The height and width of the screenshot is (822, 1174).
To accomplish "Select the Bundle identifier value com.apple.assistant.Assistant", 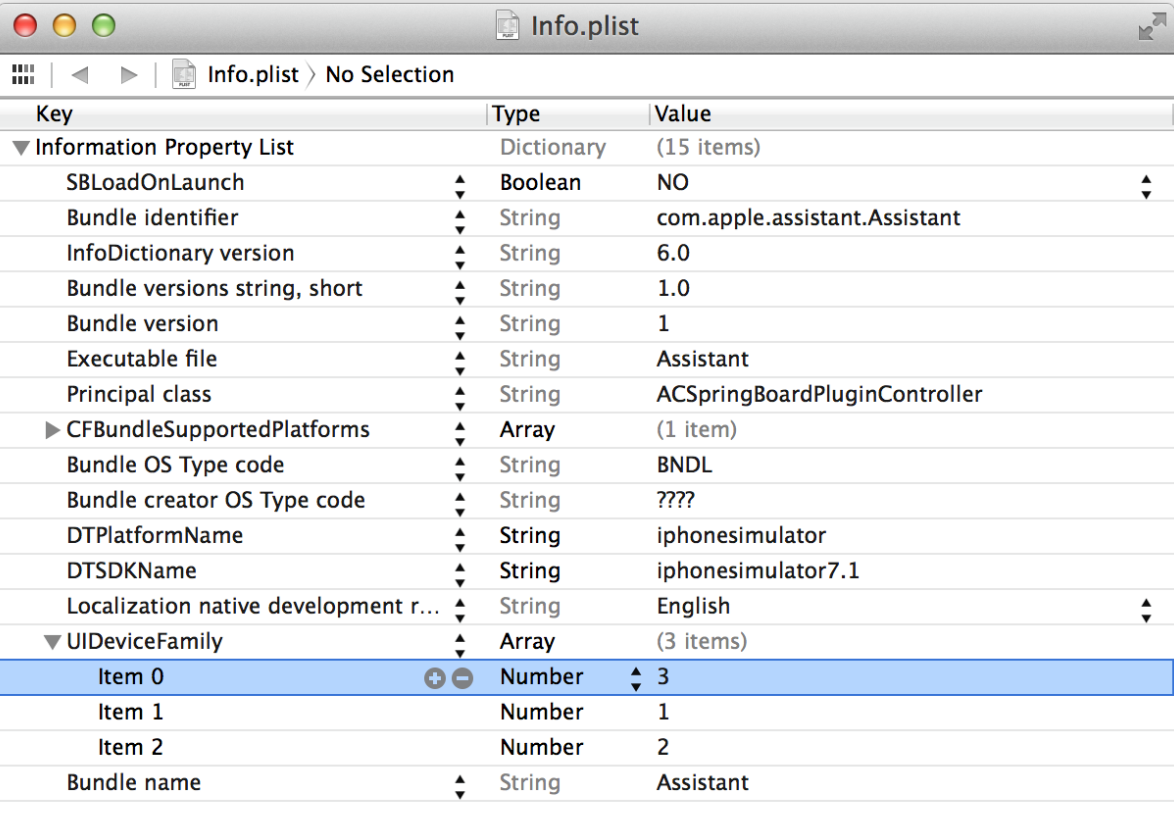I will (808, 218).
